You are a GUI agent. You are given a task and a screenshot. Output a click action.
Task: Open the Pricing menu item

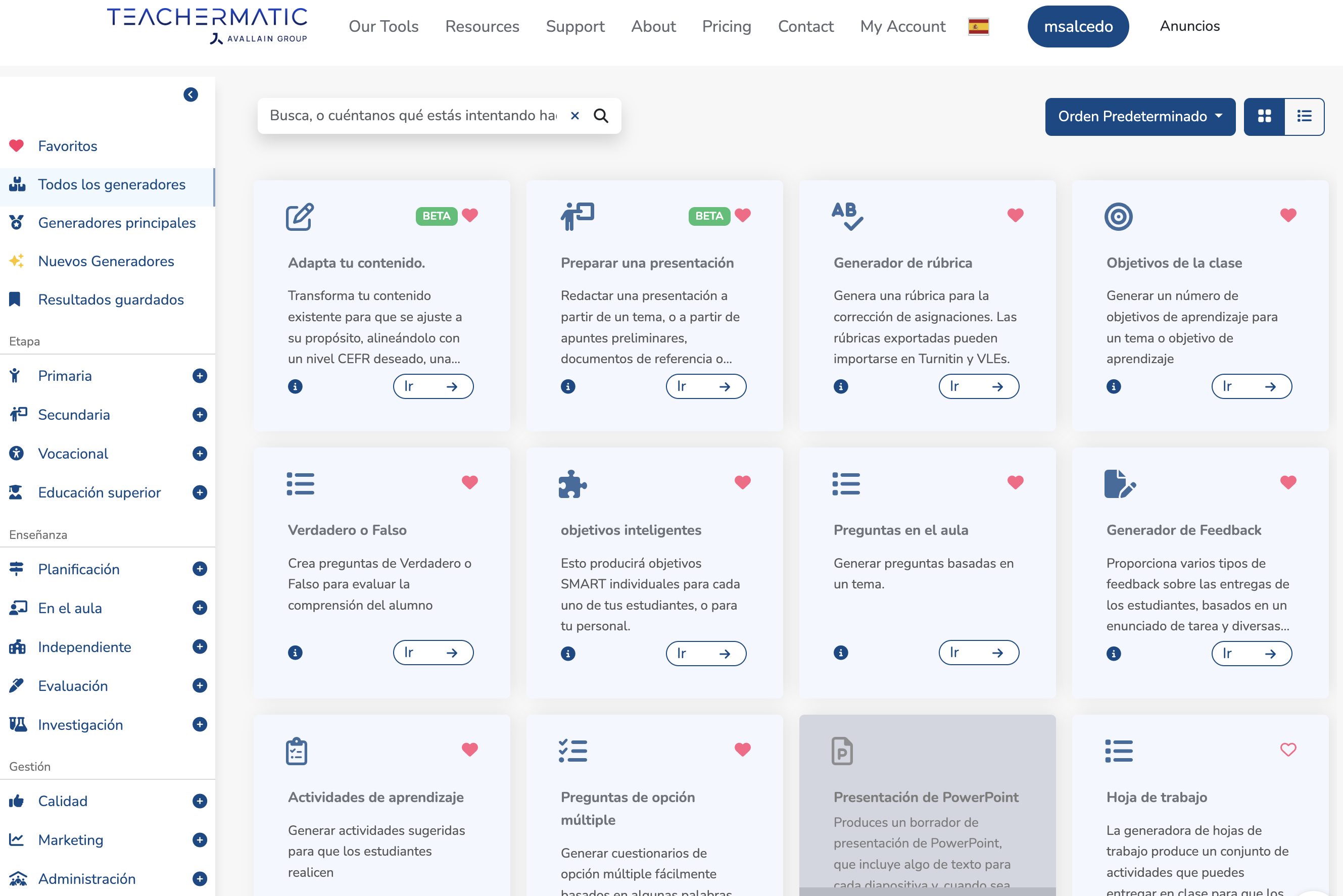tap(727, 26)
